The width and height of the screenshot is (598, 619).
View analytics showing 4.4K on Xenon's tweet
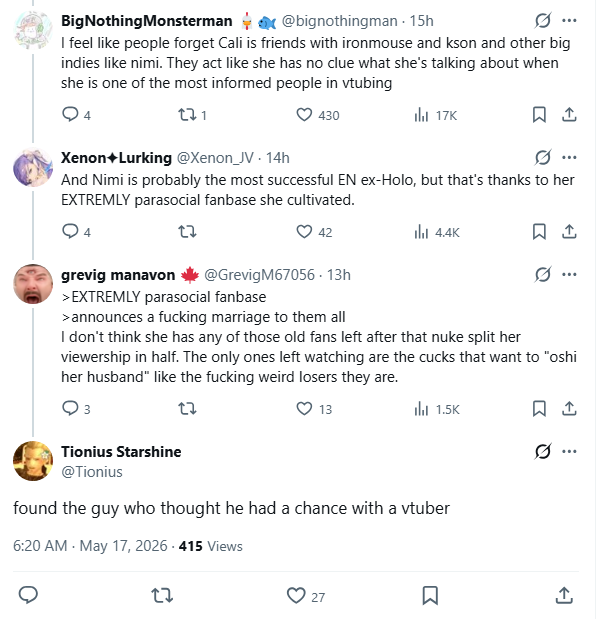[437, 232]
